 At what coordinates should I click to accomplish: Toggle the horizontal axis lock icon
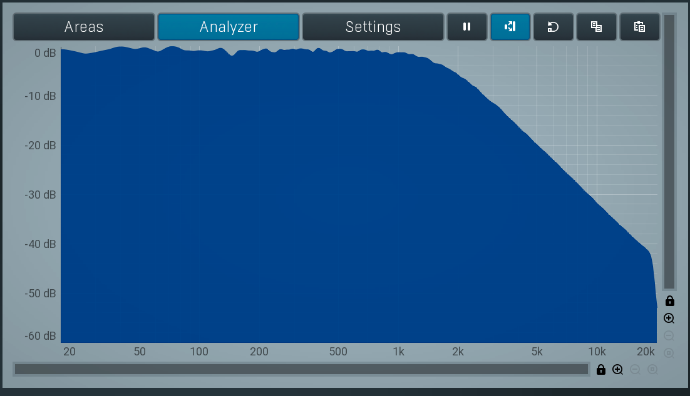tap(601, 370)
